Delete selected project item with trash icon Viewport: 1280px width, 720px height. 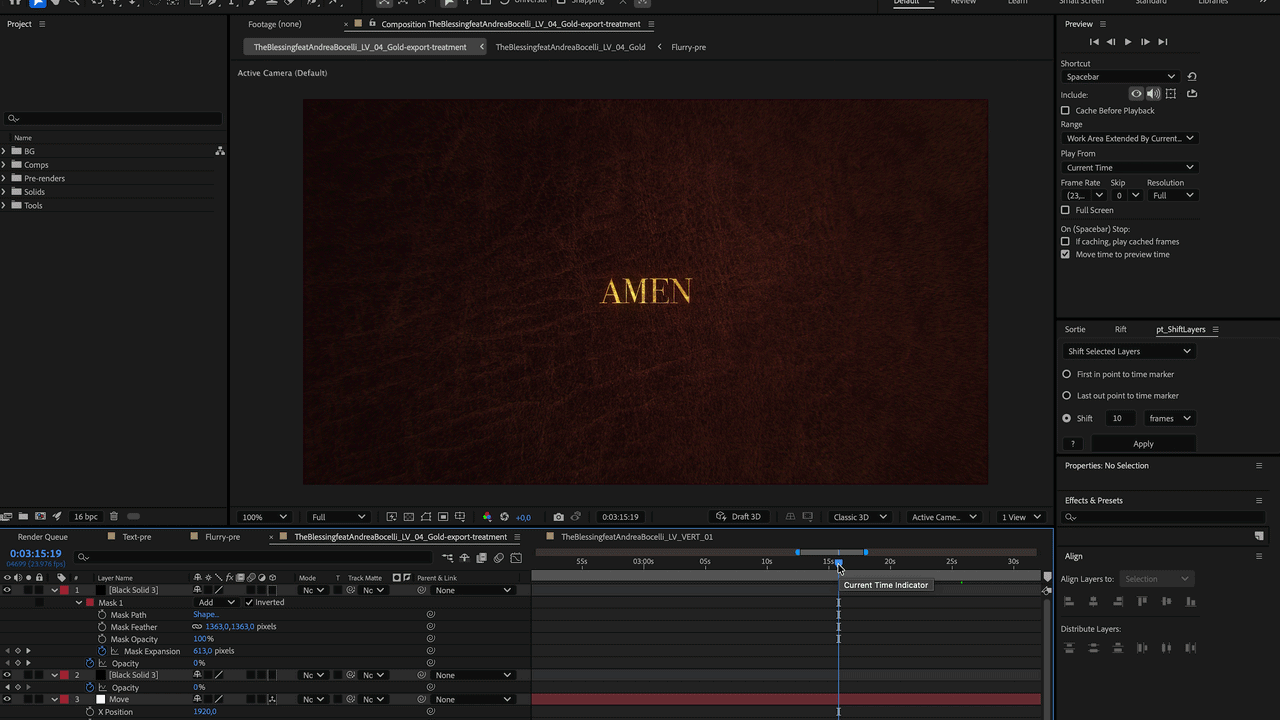(114, 517)
